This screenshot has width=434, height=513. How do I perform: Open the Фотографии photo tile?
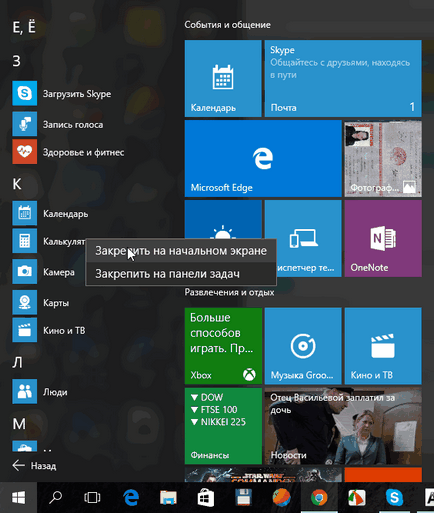coord(383,158)
